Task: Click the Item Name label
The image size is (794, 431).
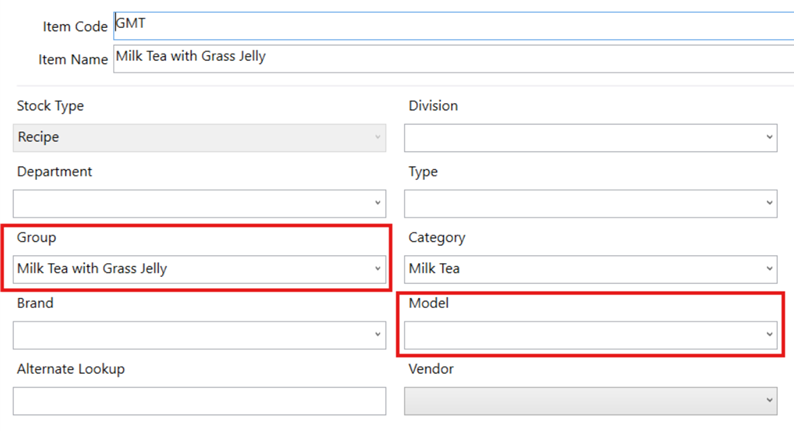Action: tap(73, 59)
